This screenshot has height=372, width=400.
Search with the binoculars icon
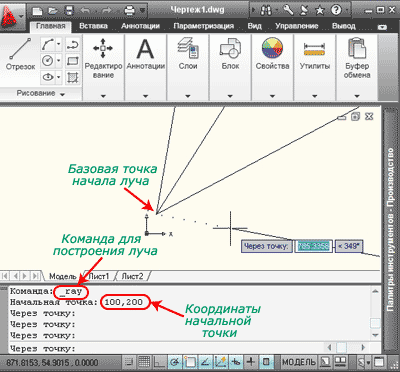266,11
